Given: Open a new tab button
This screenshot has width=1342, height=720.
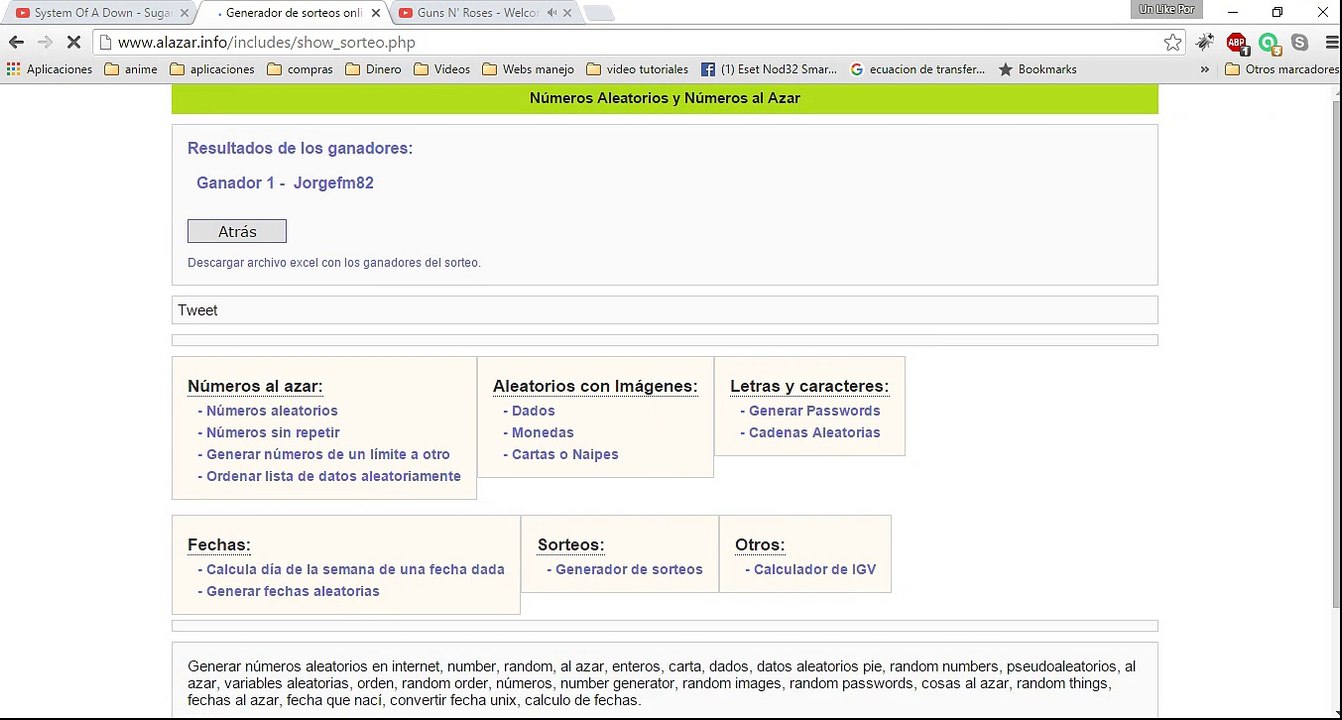Looking at the screenshot, I should 598,13.
